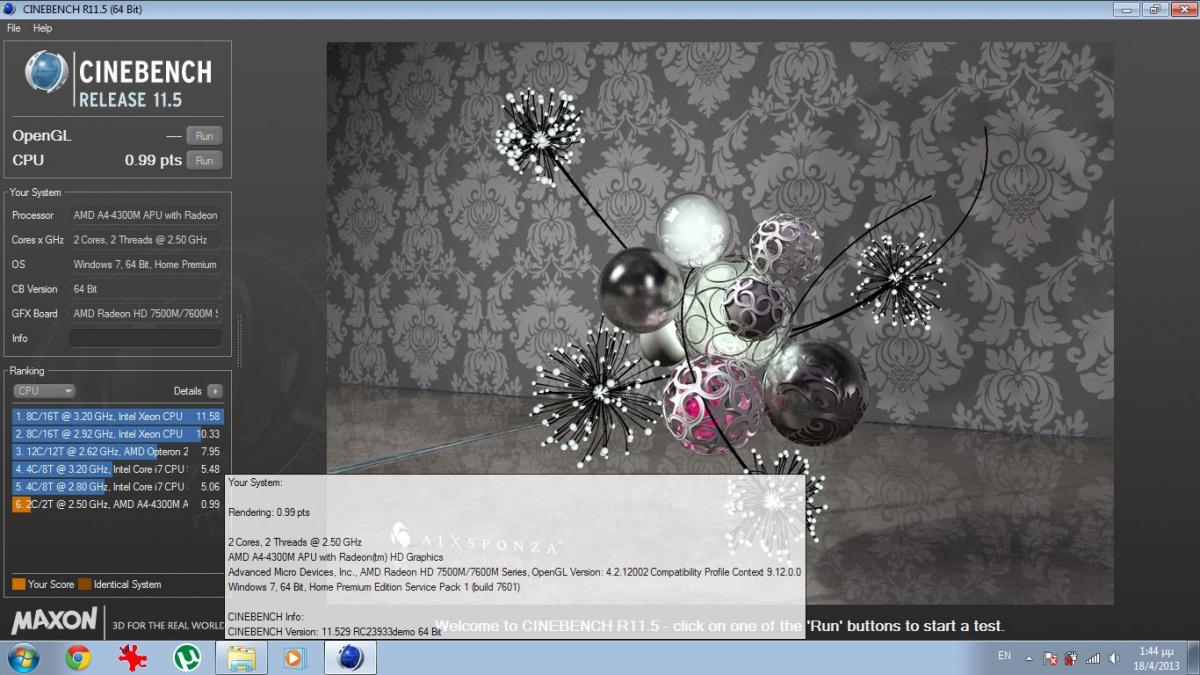Click the Show Desktop strip
1200x675 pixels.
pos(1193,658)
